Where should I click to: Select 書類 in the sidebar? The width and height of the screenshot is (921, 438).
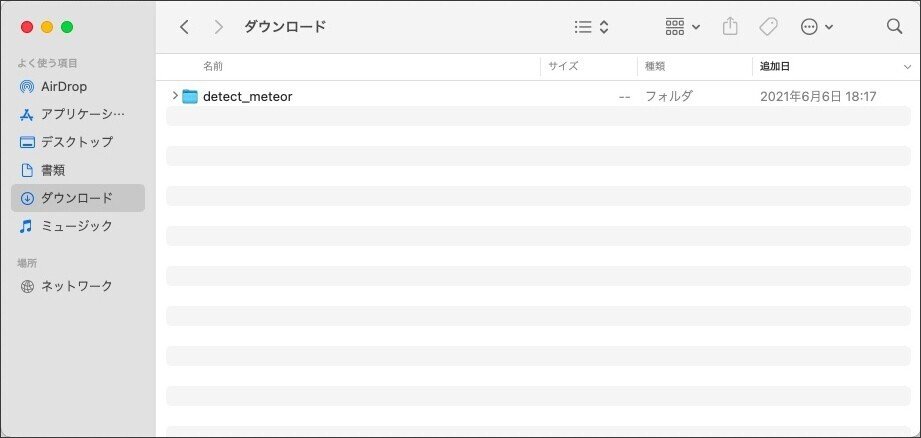(x=53, y=170)
